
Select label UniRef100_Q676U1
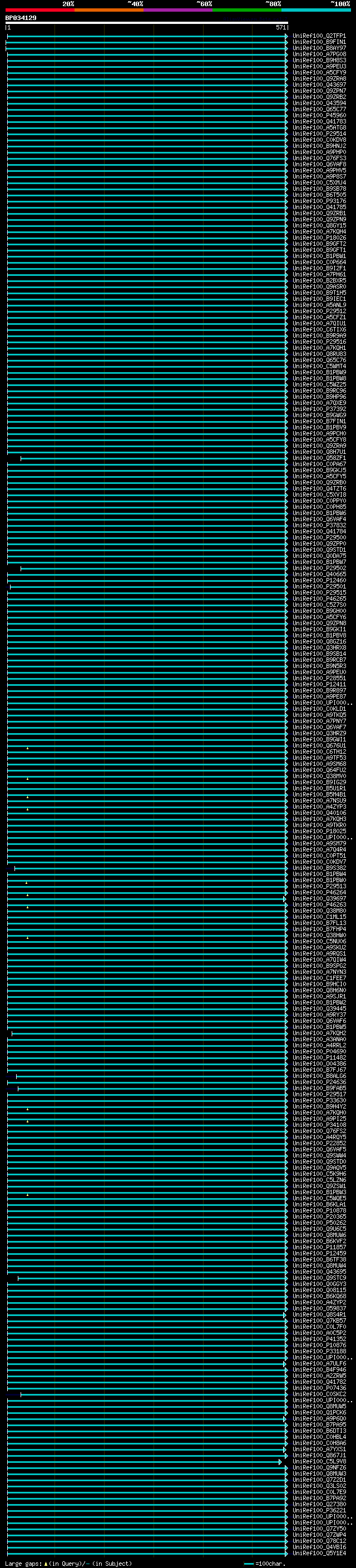319,746
